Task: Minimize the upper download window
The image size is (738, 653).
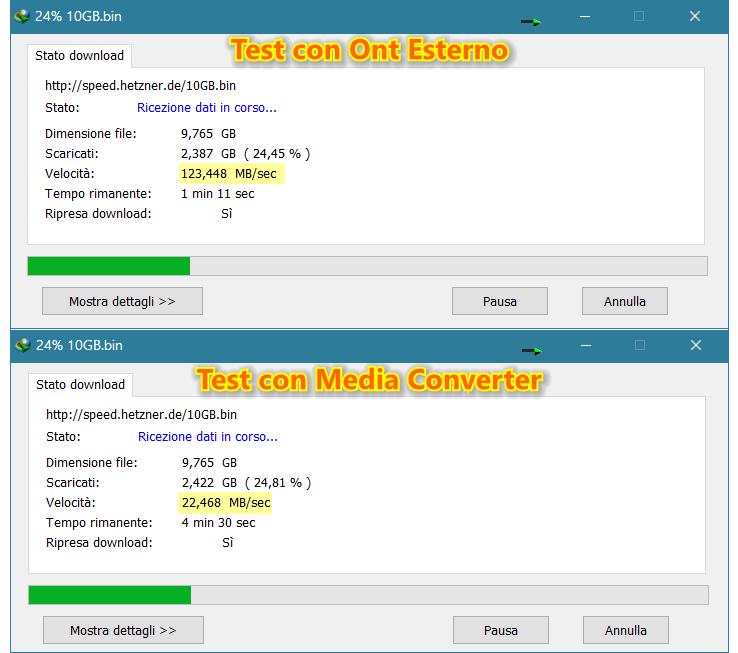Action: click(585, 16)
